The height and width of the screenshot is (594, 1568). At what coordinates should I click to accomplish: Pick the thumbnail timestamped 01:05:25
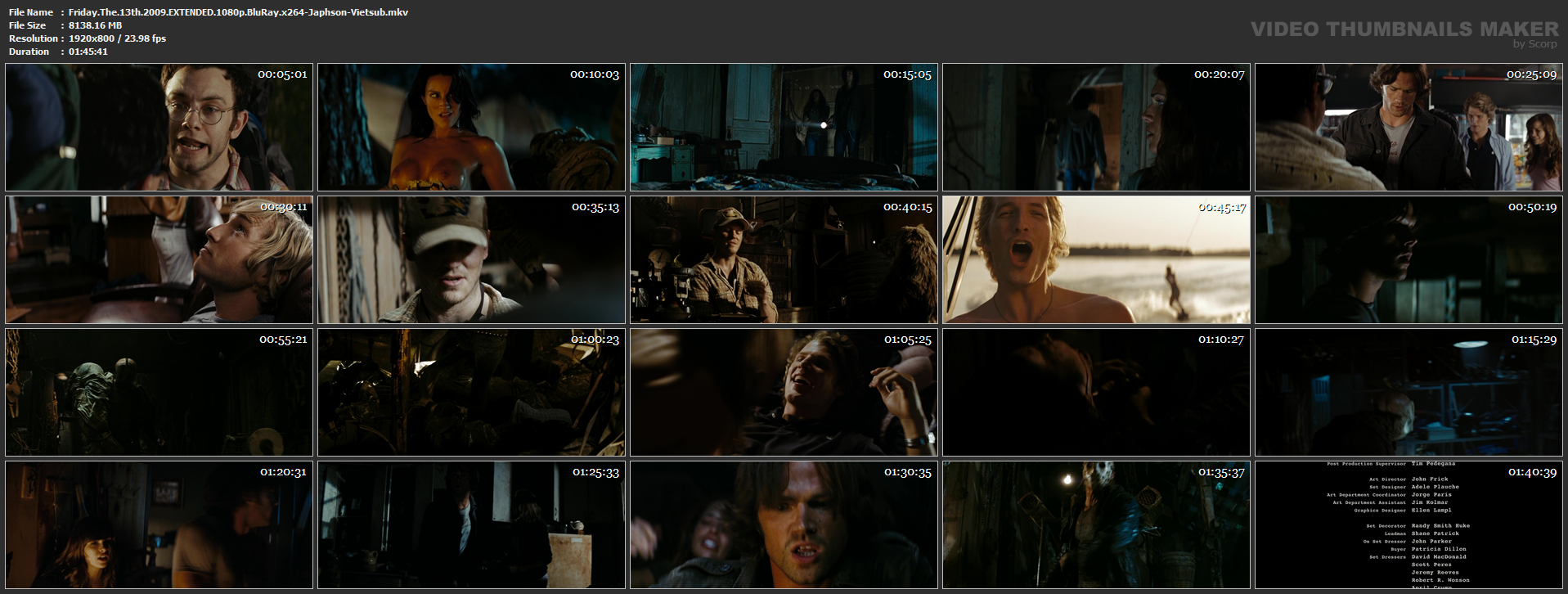(x=784, y=392)
